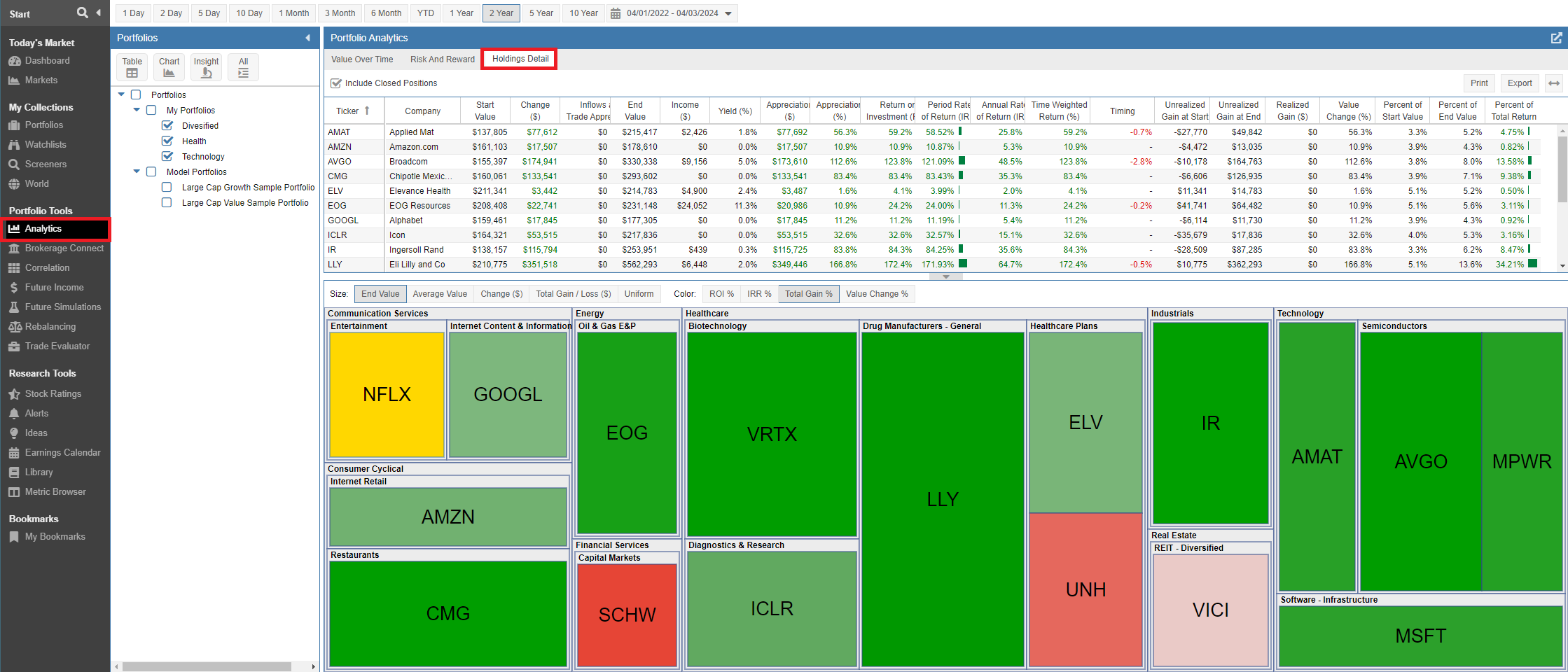
Task: Open Brokerage Connect tool
Action: 64,248
